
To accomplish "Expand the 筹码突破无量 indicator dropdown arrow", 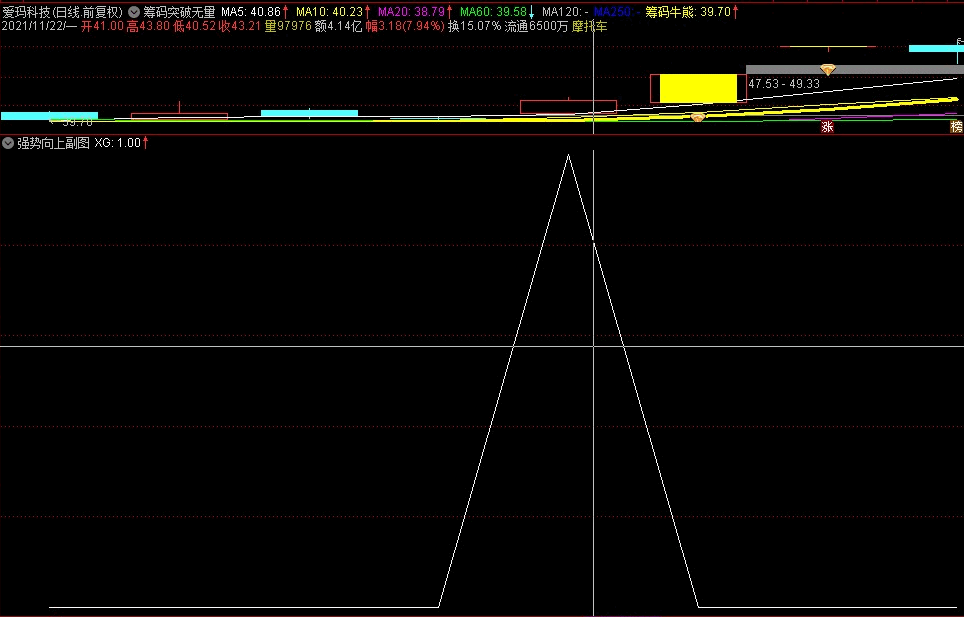I will [133, 12].
